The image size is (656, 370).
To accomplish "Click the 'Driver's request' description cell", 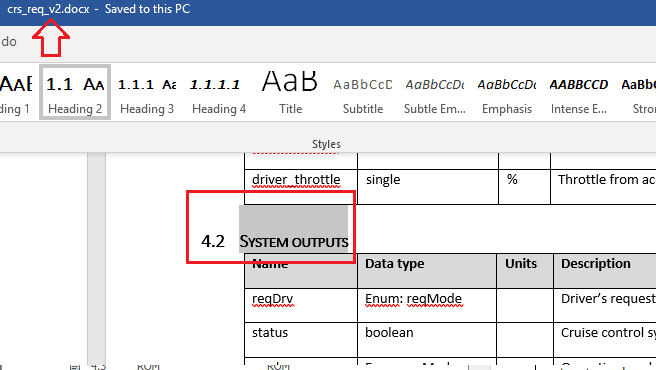I will 605,305.
